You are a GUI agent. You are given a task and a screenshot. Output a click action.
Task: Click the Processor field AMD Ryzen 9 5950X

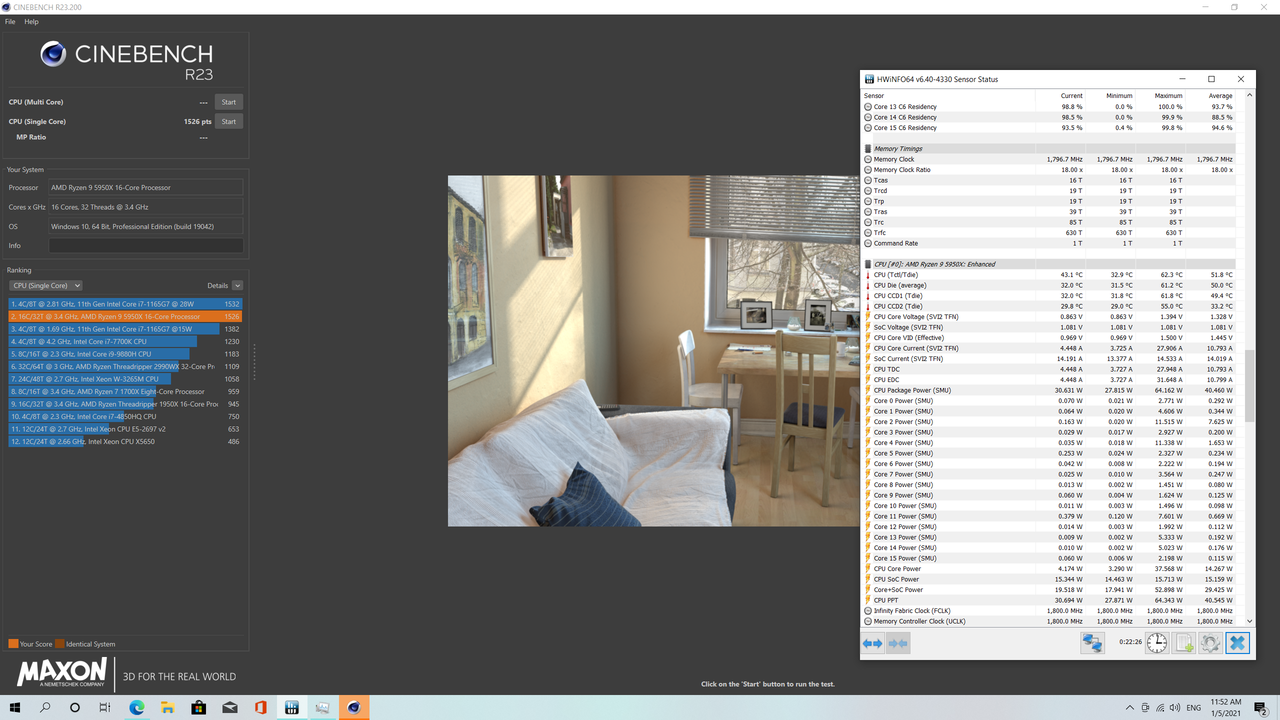[x=146, y=188]
